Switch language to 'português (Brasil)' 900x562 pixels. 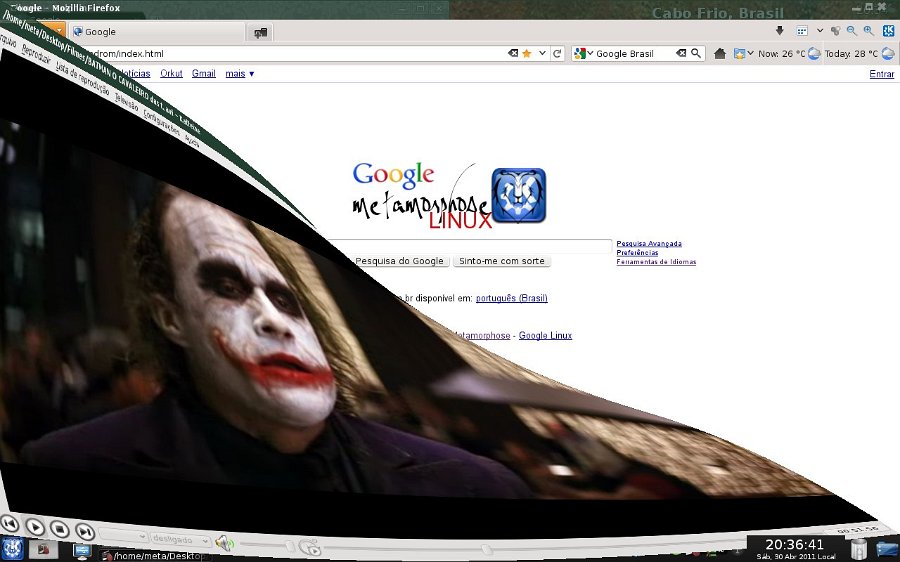click(x=511, y=298)
